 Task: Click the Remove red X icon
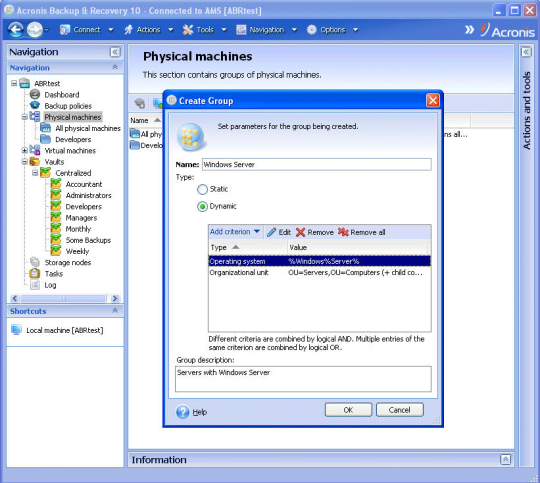pos(300,232)
